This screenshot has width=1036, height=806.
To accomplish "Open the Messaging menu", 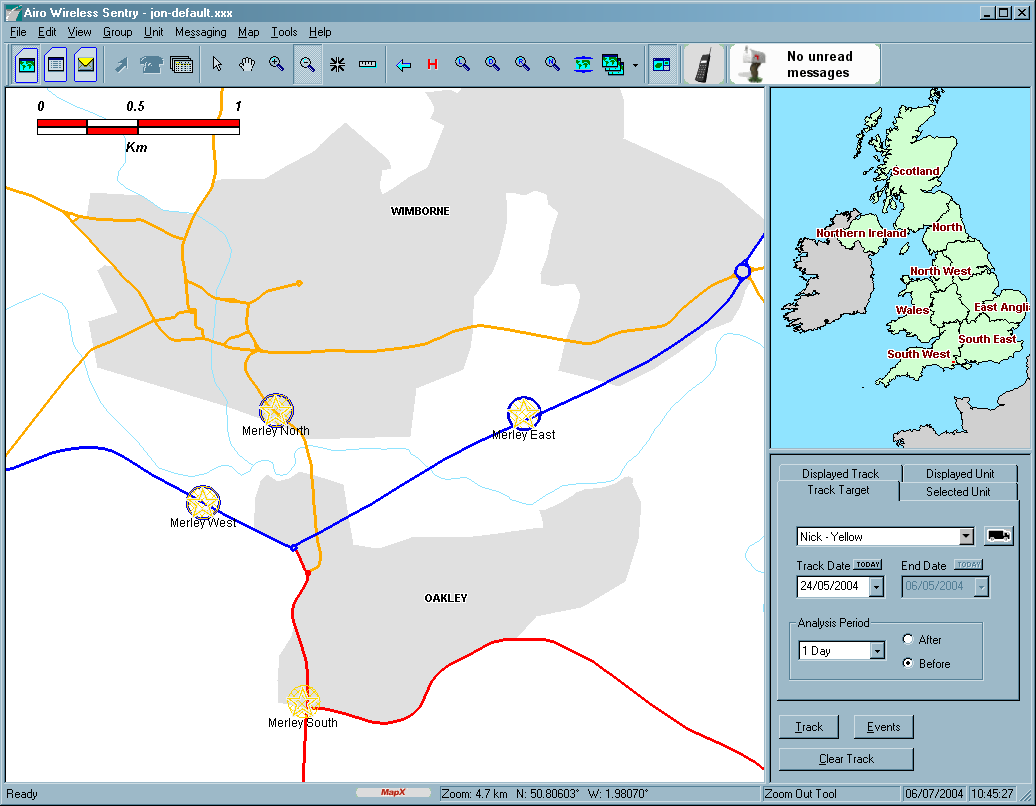I will [x=200, y=32].
